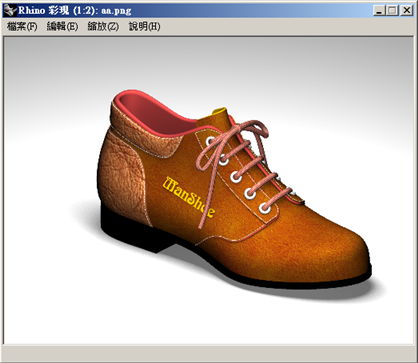The image size is (418, 363).
Task: Click the Rhino icon in the title bar
Action: [x=10, y=11]
